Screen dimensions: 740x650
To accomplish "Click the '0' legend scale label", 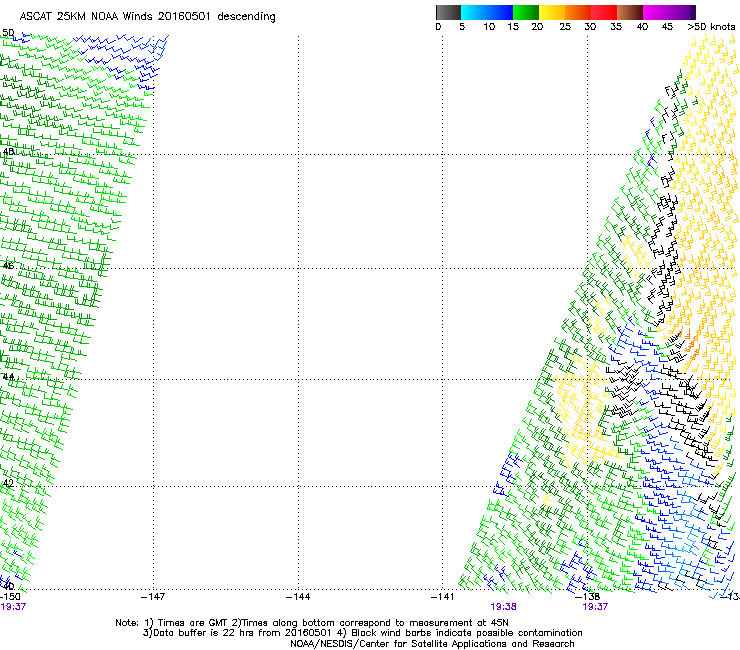I will tap(438, 27).
